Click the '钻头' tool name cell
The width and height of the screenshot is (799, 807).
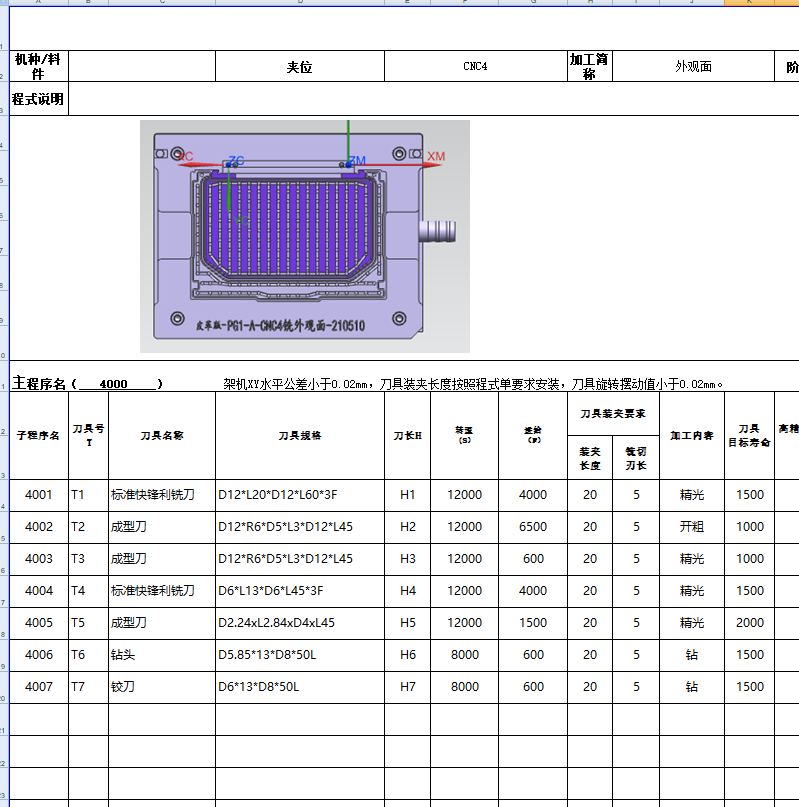[x=162, y=655]
